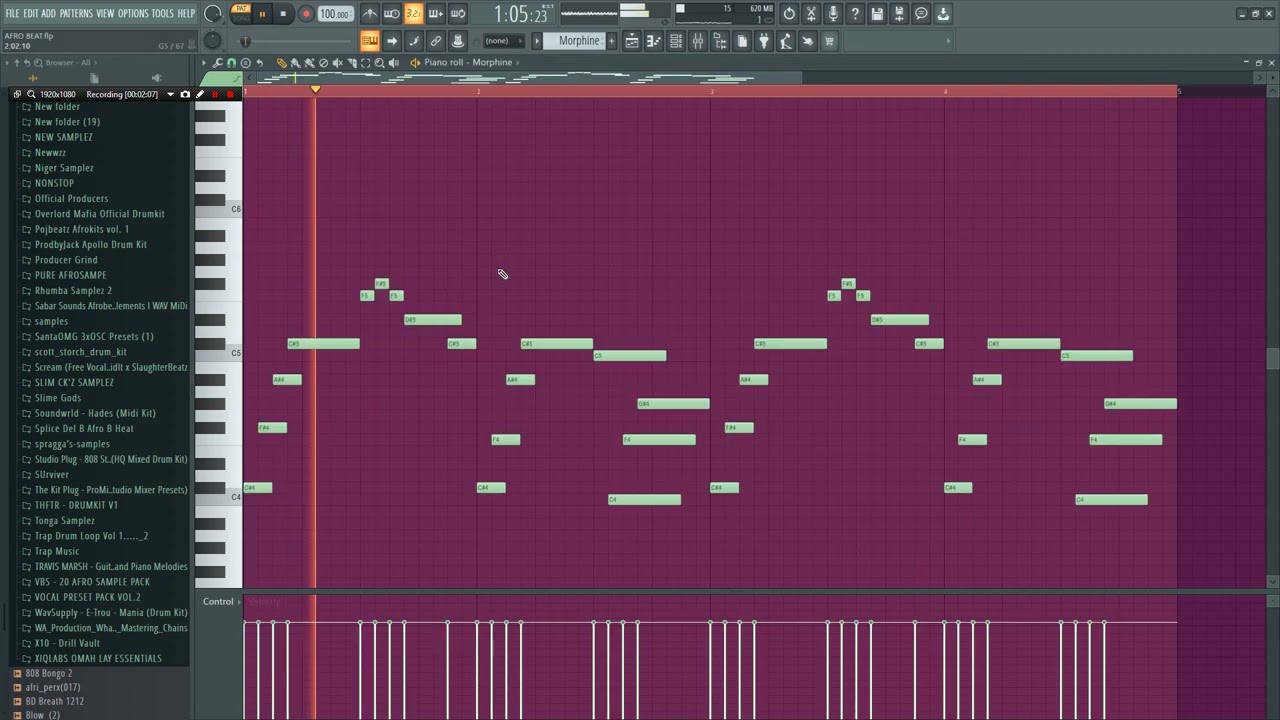The image size is (1280, 720).
Task: Select the piano roll zoom tool
Action: point(379,63)
